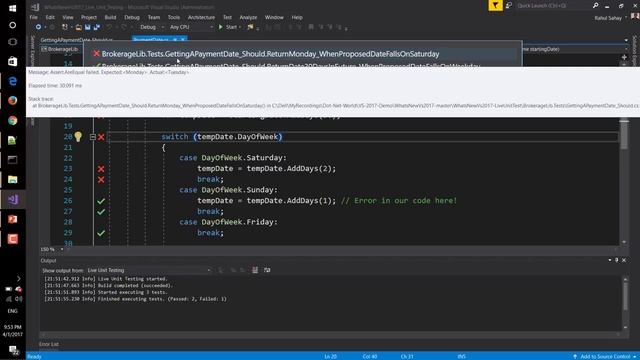Click the Clear All output icon
Image resolution: width=640 pixels, height=360 pixels.
click(x=255, y=270)
